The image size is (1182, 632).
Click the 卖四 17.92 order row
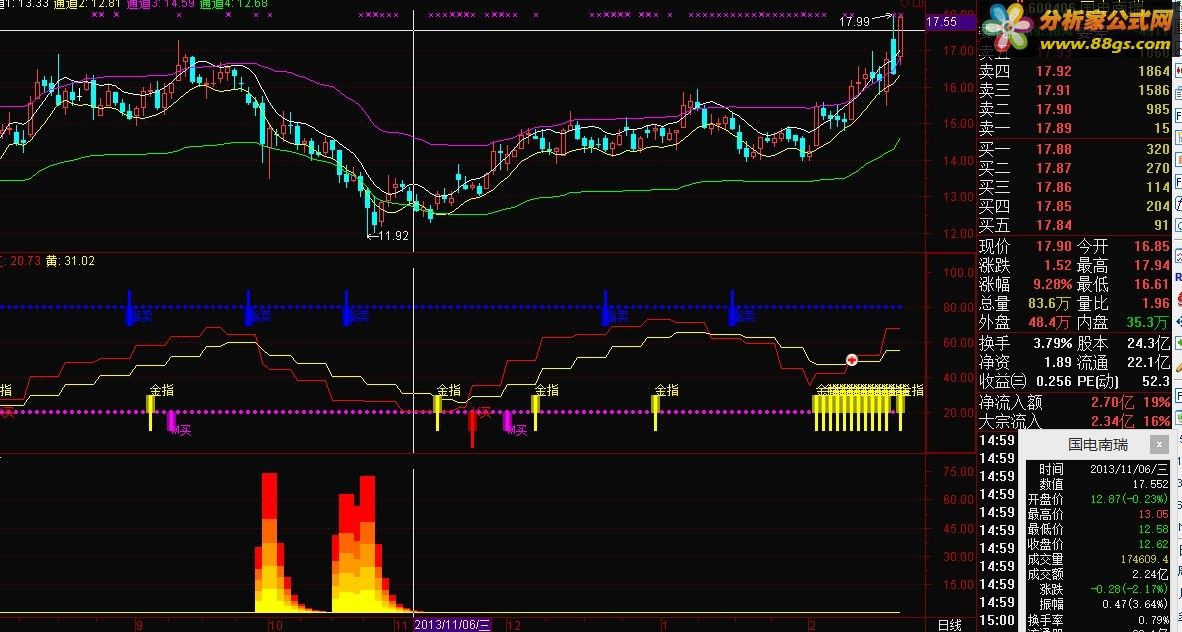coord(1074,71)
